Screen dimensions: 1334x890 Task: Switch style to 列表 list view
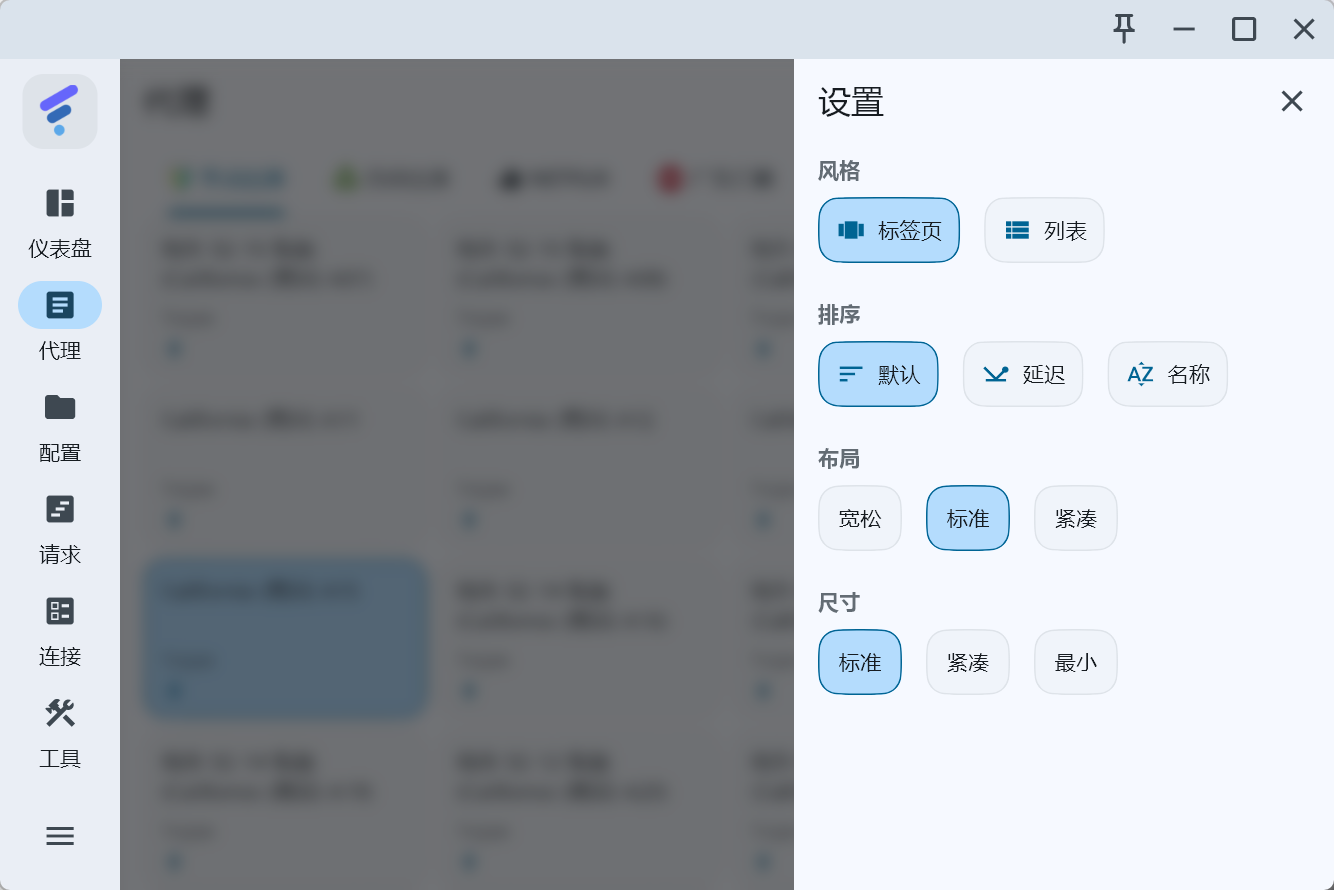pyautogui.click(x=1044, y=230)
